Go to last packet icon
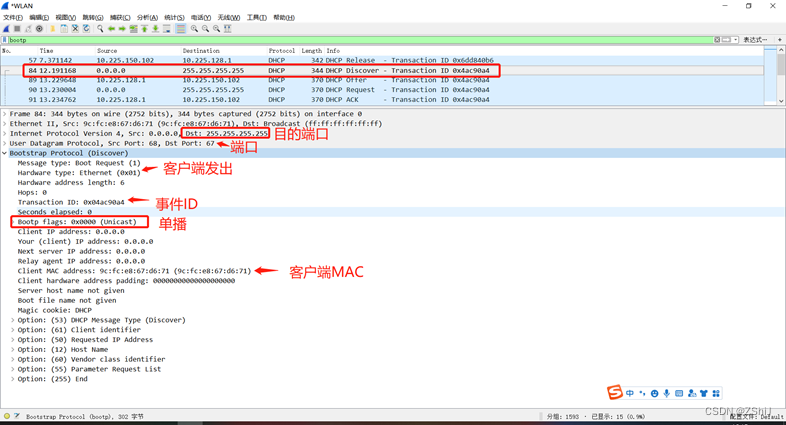The image size is (786, 425). click(x=155, y=29)
